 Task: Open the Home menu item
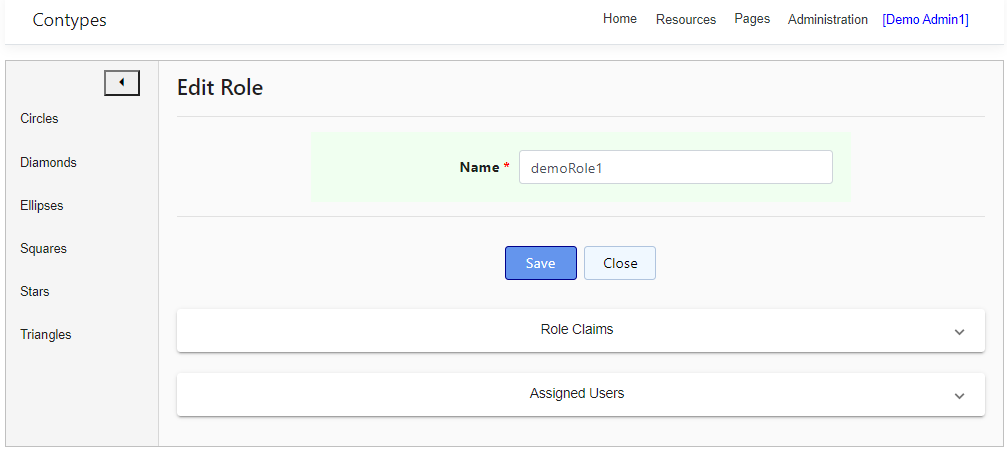pyautogui.click(x=620, y=19)
